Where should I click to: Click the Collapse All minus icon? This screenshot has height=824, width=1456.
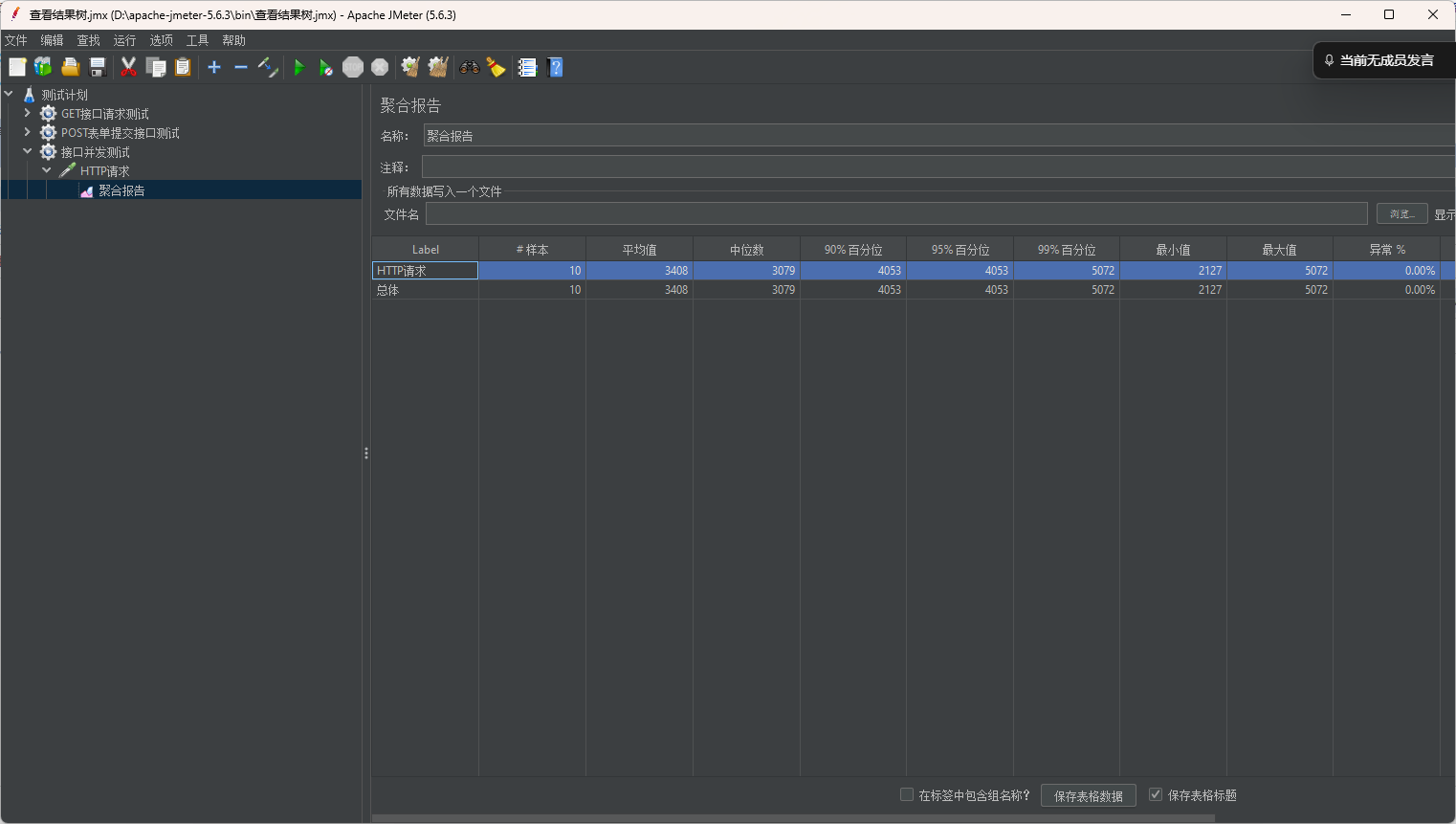click(x=241, y=67)
